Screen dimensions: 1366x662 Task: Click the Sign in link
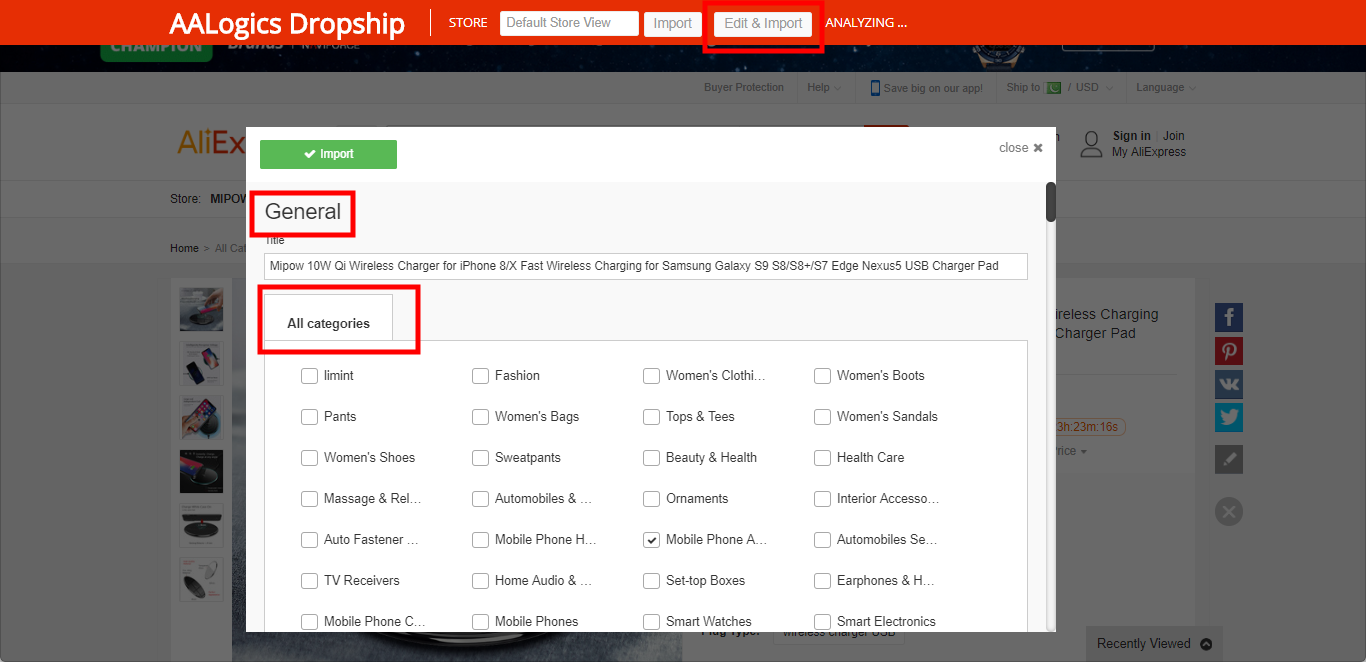tap(1131, 136)
